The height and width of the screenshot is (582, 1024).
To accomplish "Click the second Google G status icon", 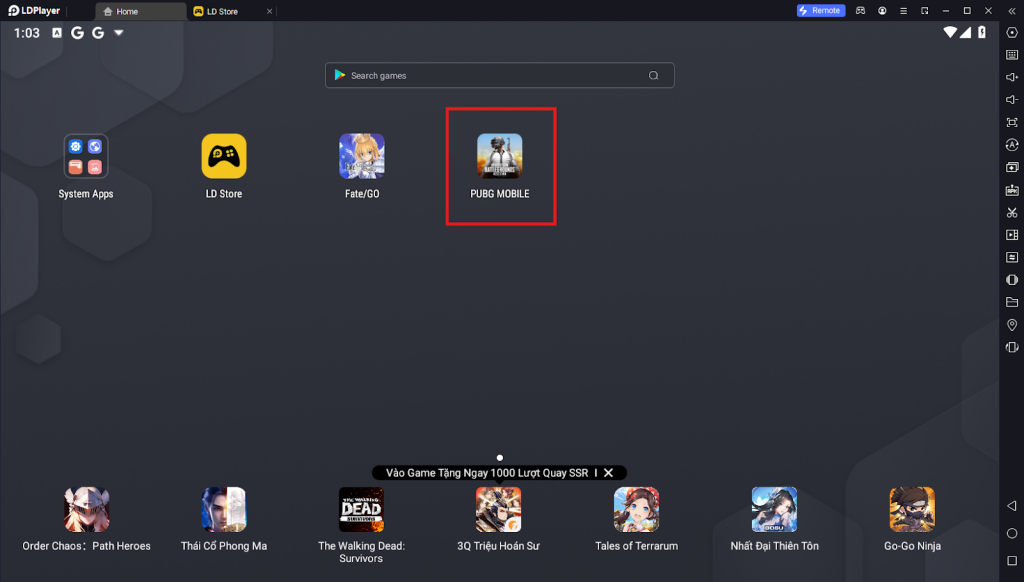I will coord(98,33).
